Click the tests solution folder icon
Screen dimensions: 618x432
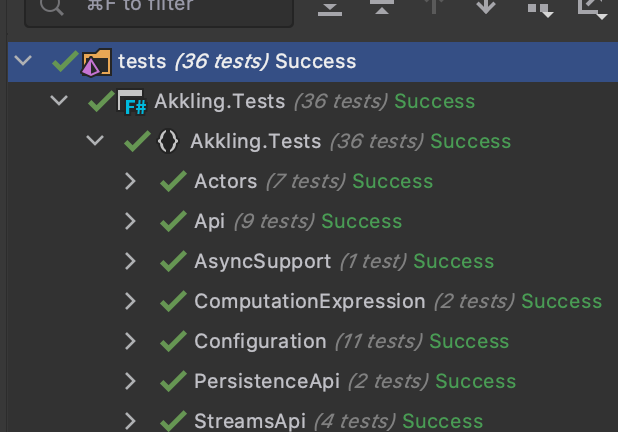(x=96, y=62)
